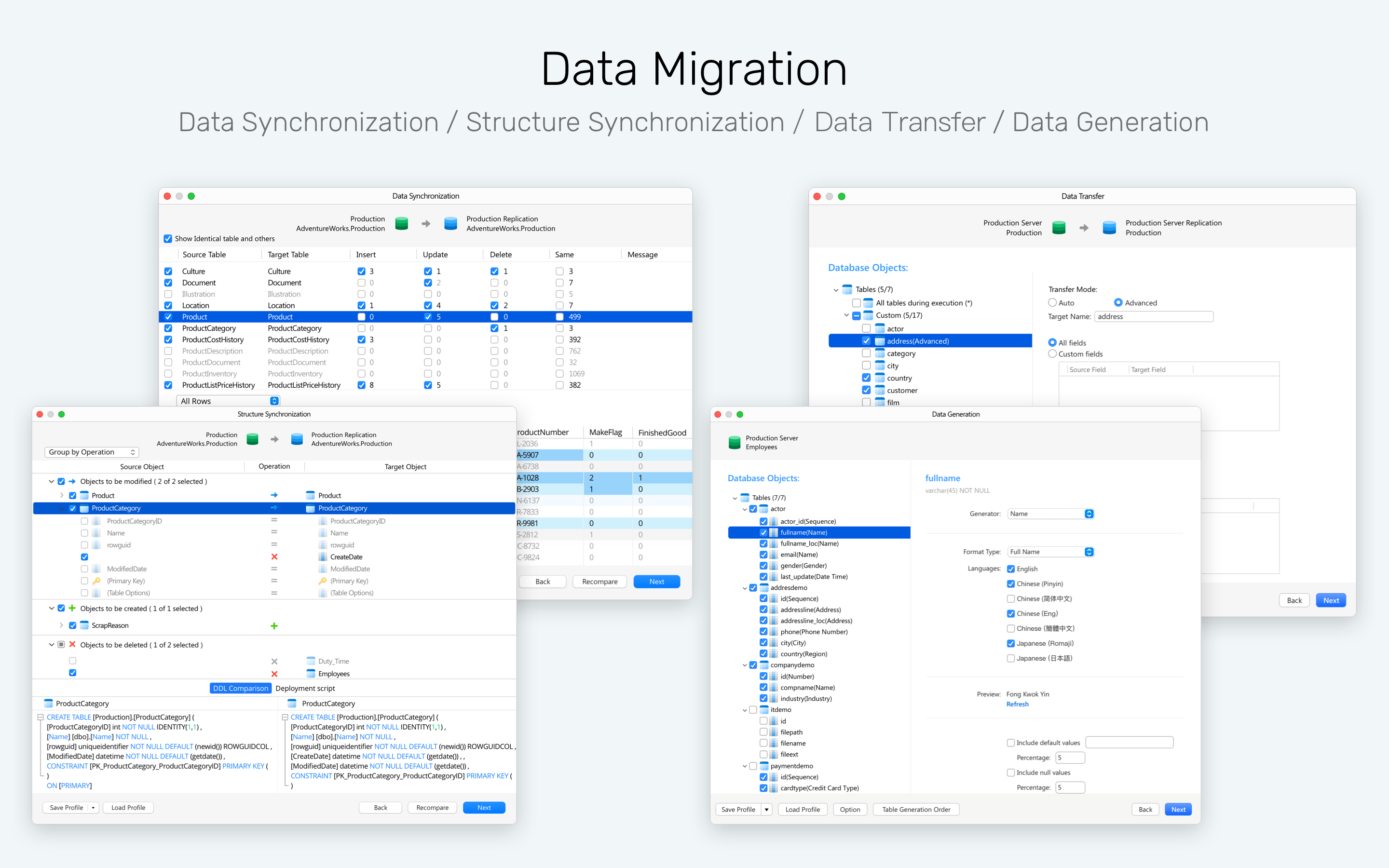Collapse the Objects to be created group
The width and height of the screenshot is (1389, 868).
(x=52, y=609)
